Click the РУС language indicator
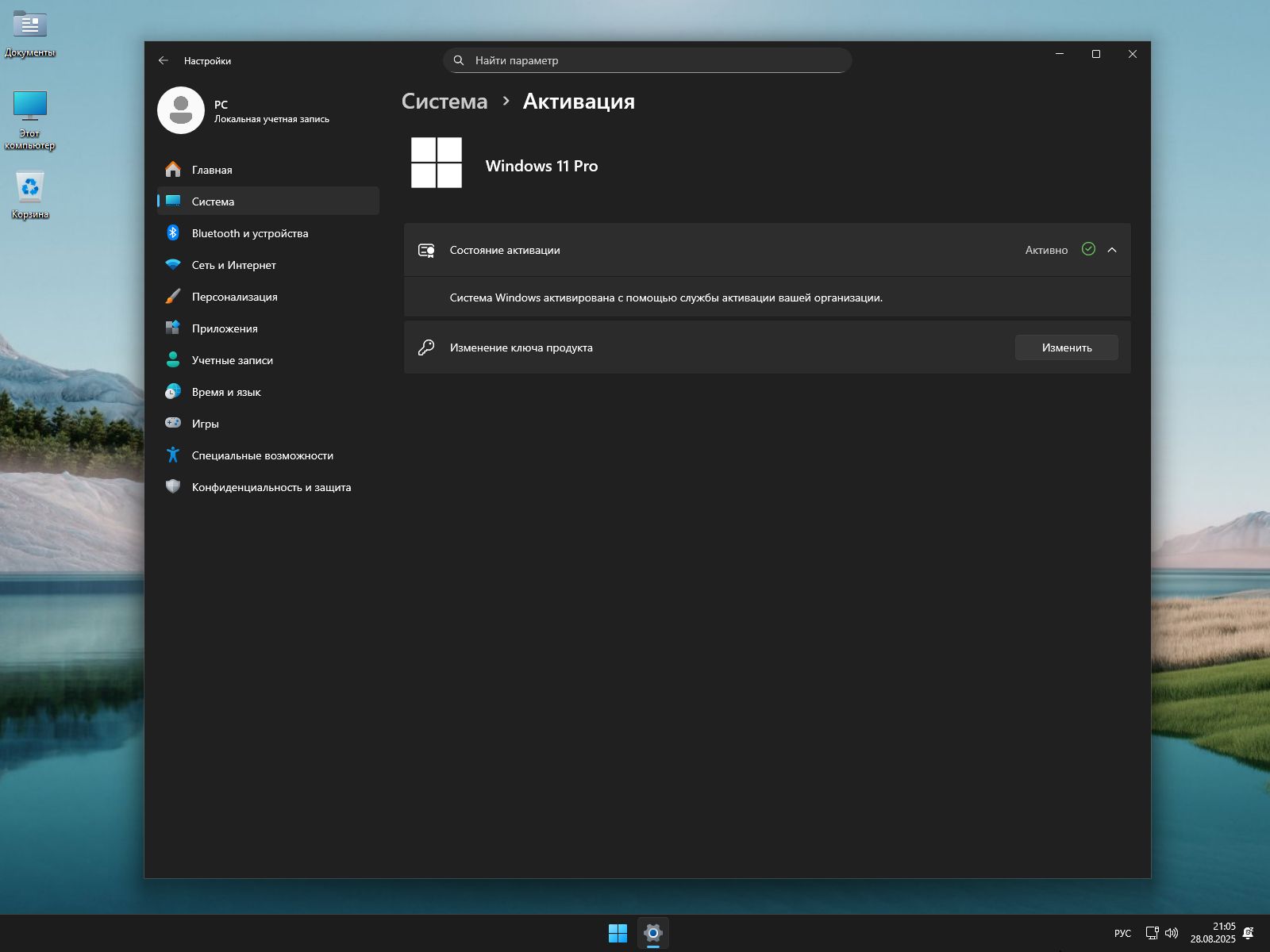This screenshot has width=1270, height=952. coord(1122,933)
